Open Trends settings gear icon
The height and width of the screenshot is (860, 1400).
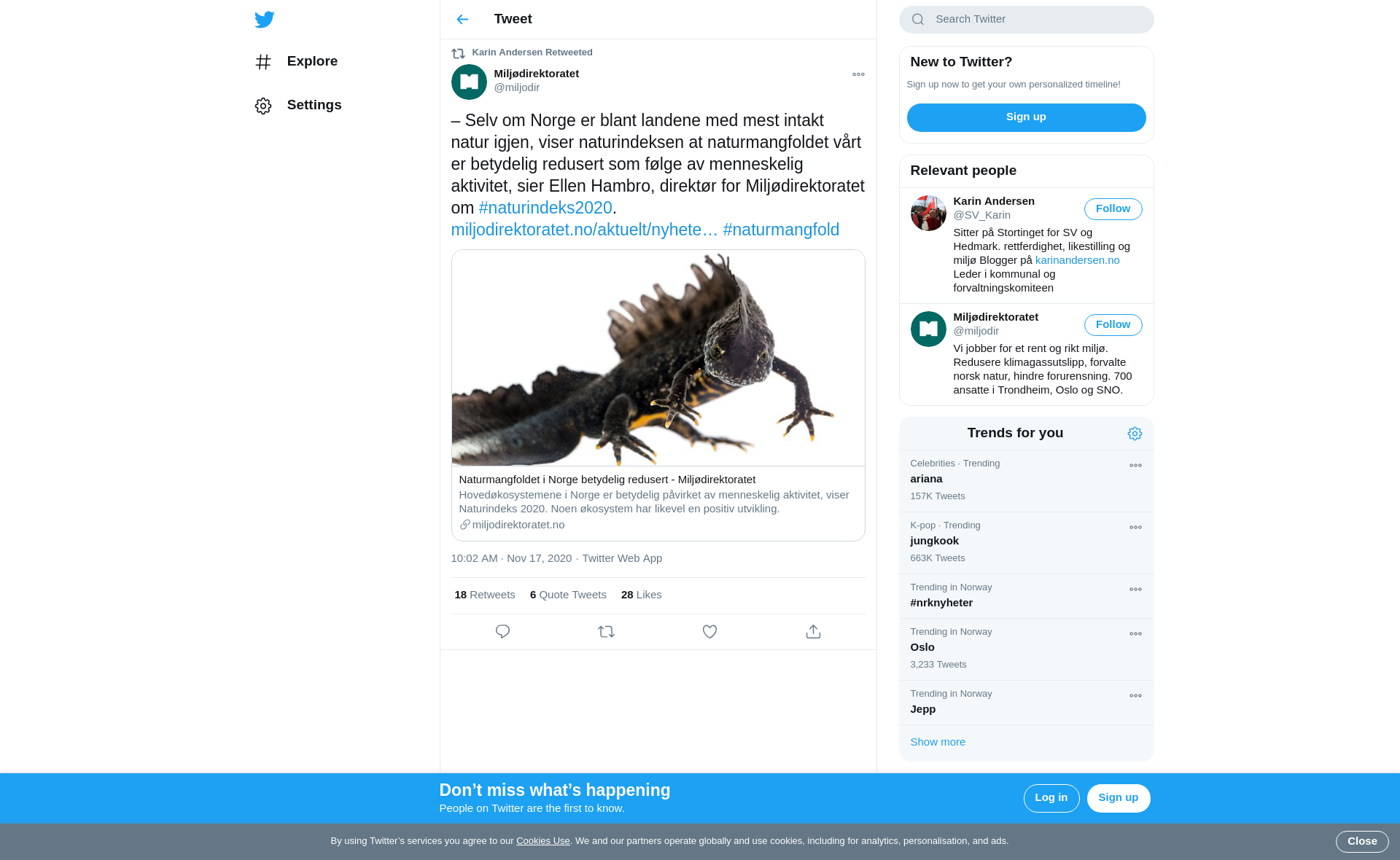pyautogui.click(x=1135, y=434)
